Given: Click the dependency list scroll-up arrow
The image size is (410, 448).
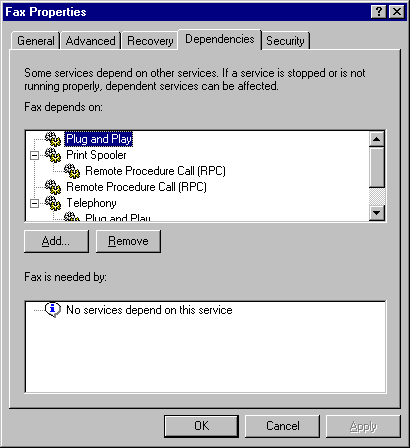Looking at the screenshot, I should [x=377, y=139].
